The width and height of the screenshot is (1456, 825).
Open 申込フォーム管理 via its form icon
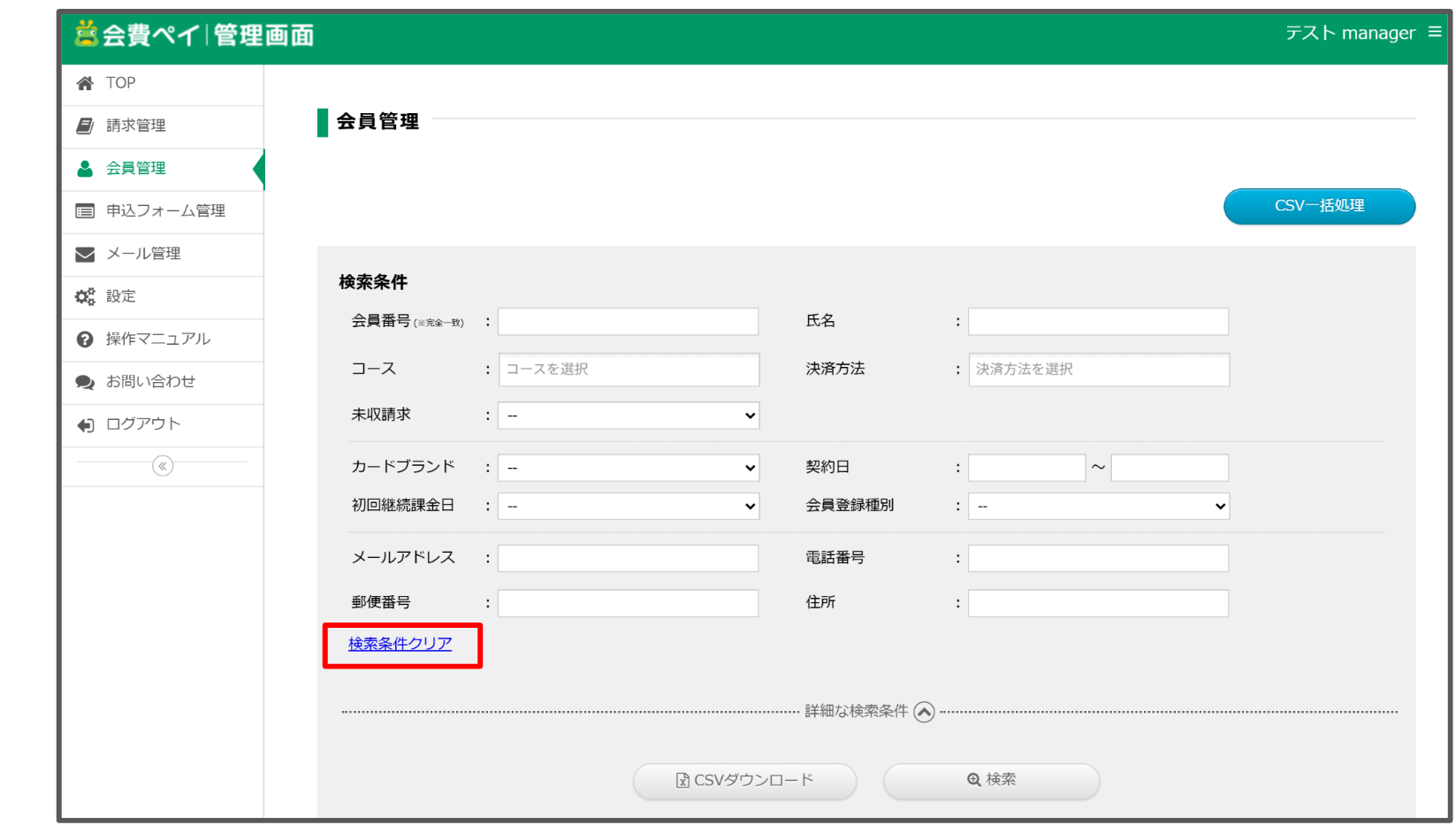[x=85, y=211]
